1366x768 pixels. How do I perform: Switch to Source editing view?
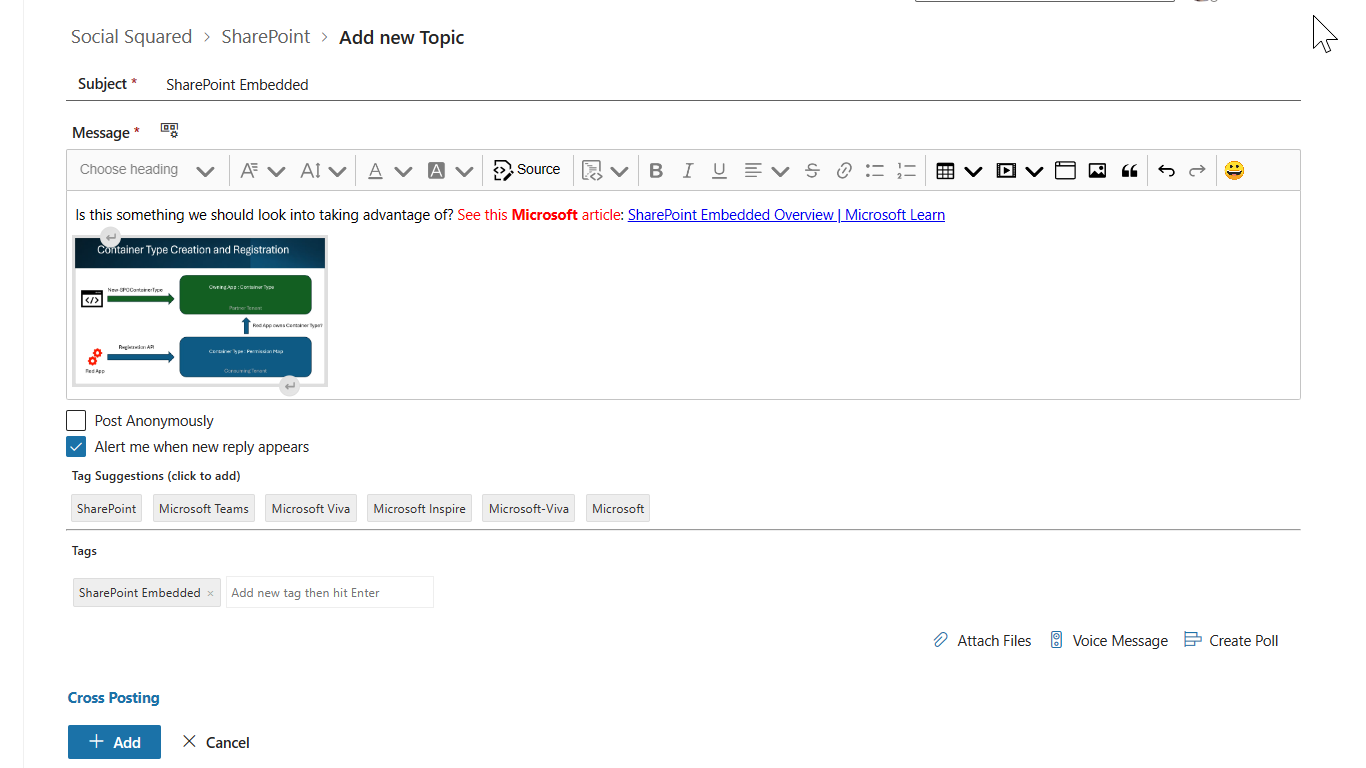pos(527,170)
